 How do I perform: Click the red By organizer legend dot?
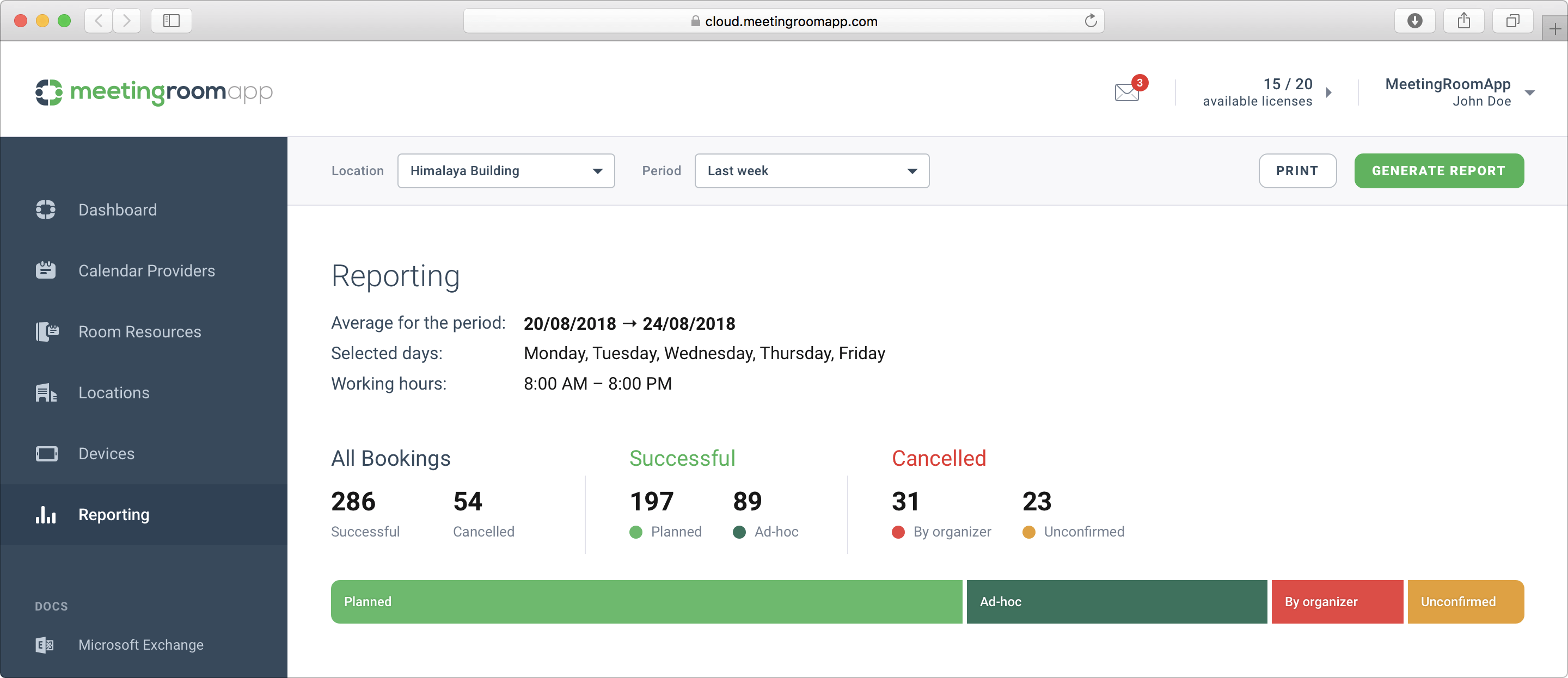click(x=898, y=532)
